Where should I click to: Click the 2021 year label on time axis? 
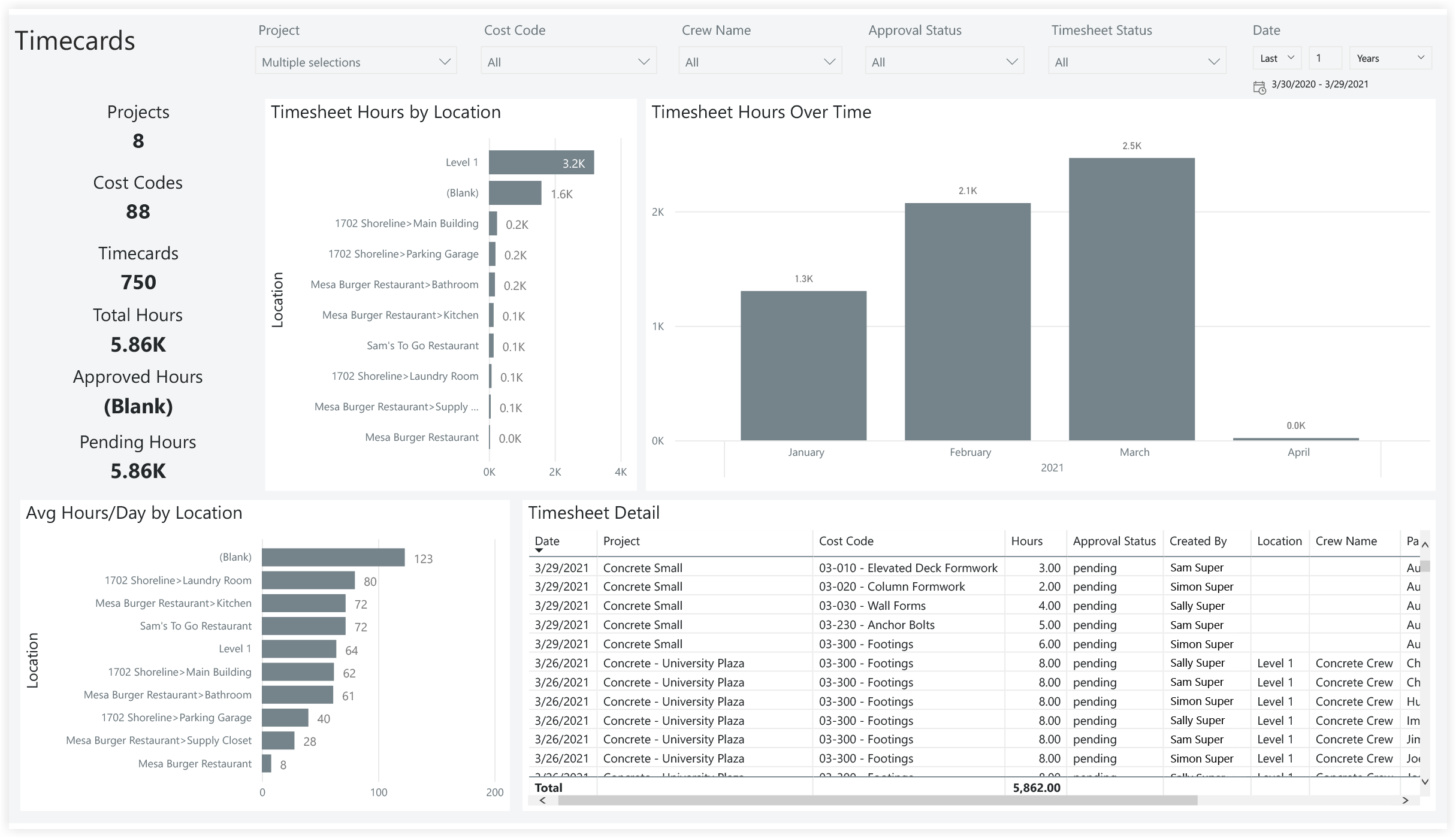coord(1052,467)
